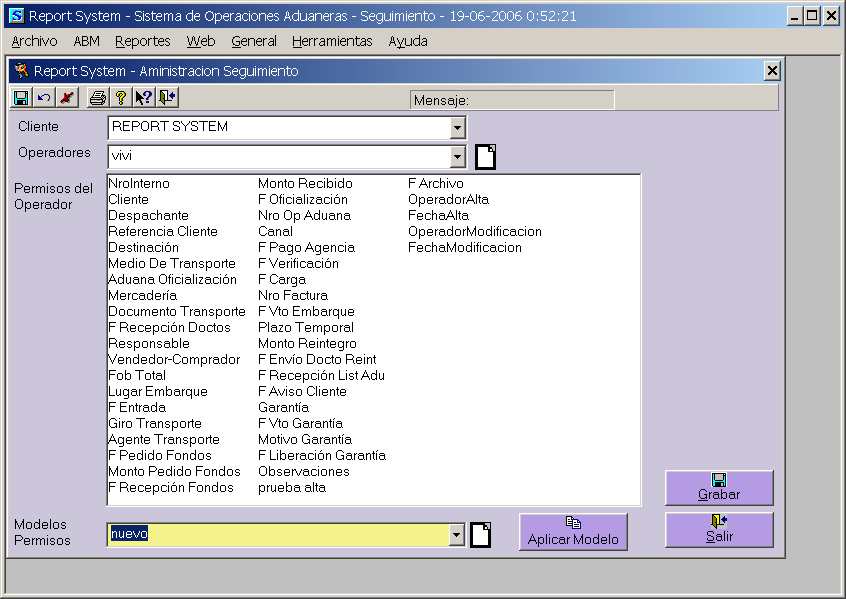Open the General menu
Screen dimensions: 846x599
click(254, 41)
